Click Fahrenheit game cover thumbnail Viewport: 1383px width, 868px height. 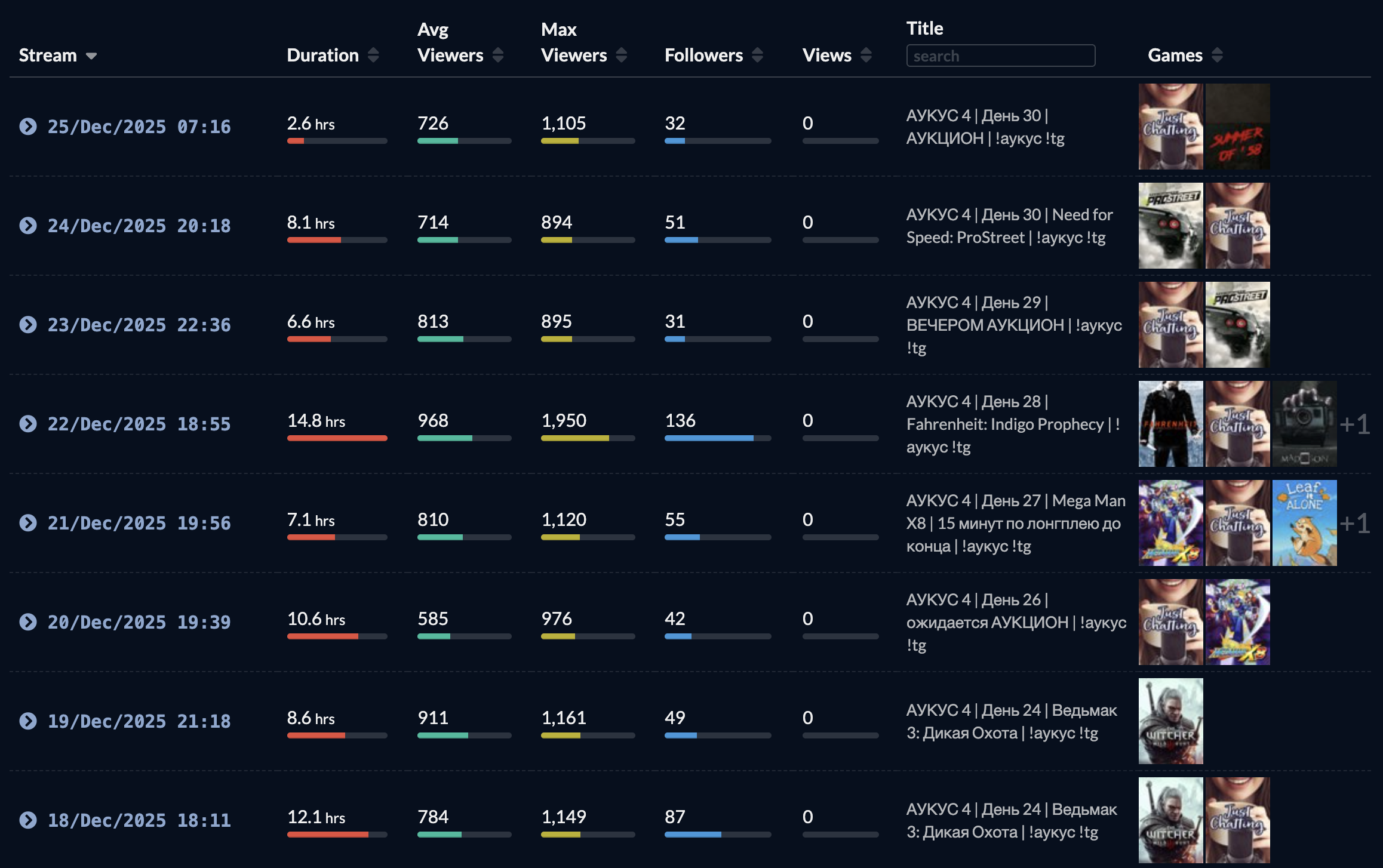(x=1170, y=424)
